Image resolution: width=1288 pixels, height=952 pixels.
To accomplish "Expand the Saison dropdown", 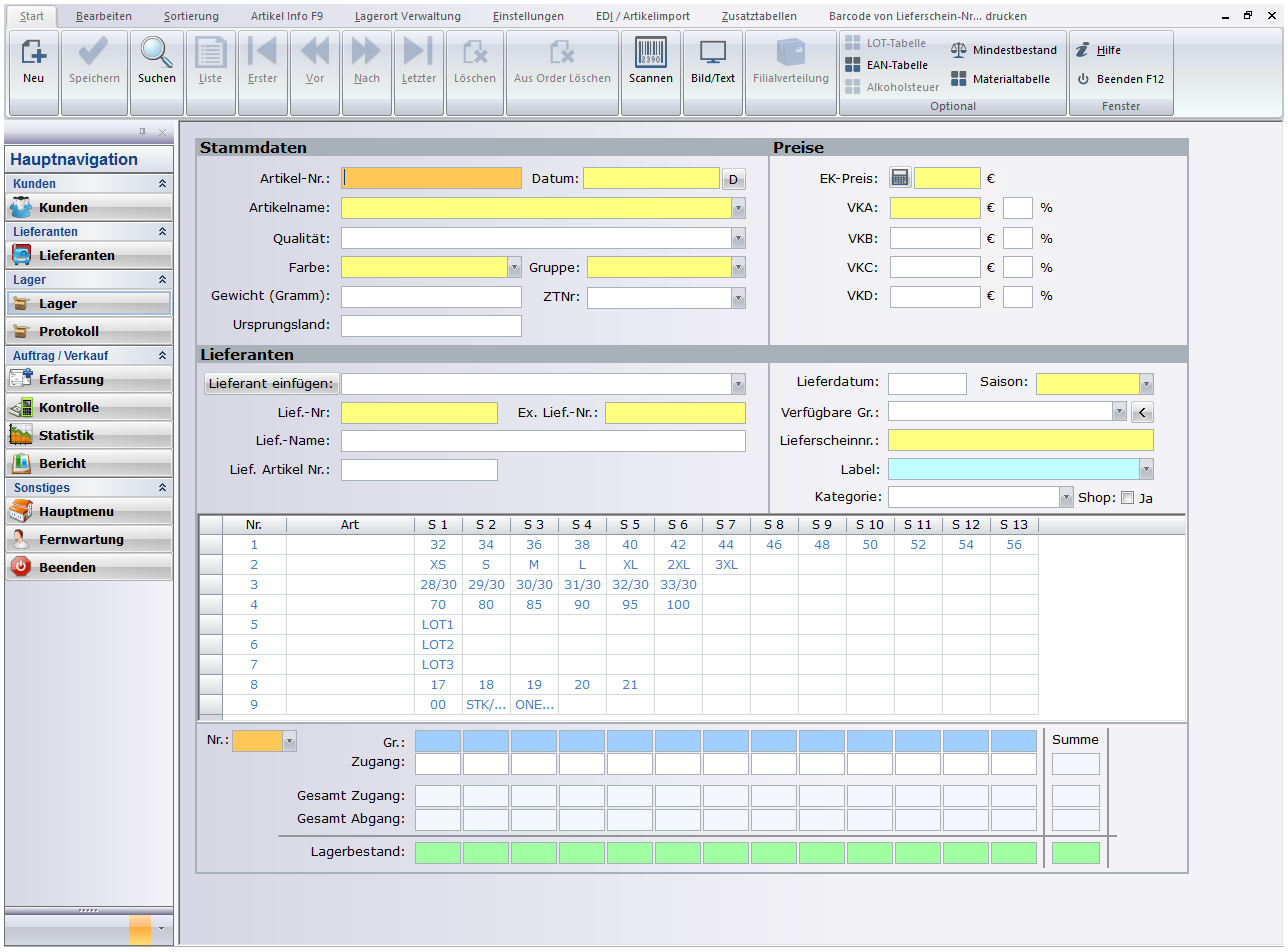I will coord(1146,384).
